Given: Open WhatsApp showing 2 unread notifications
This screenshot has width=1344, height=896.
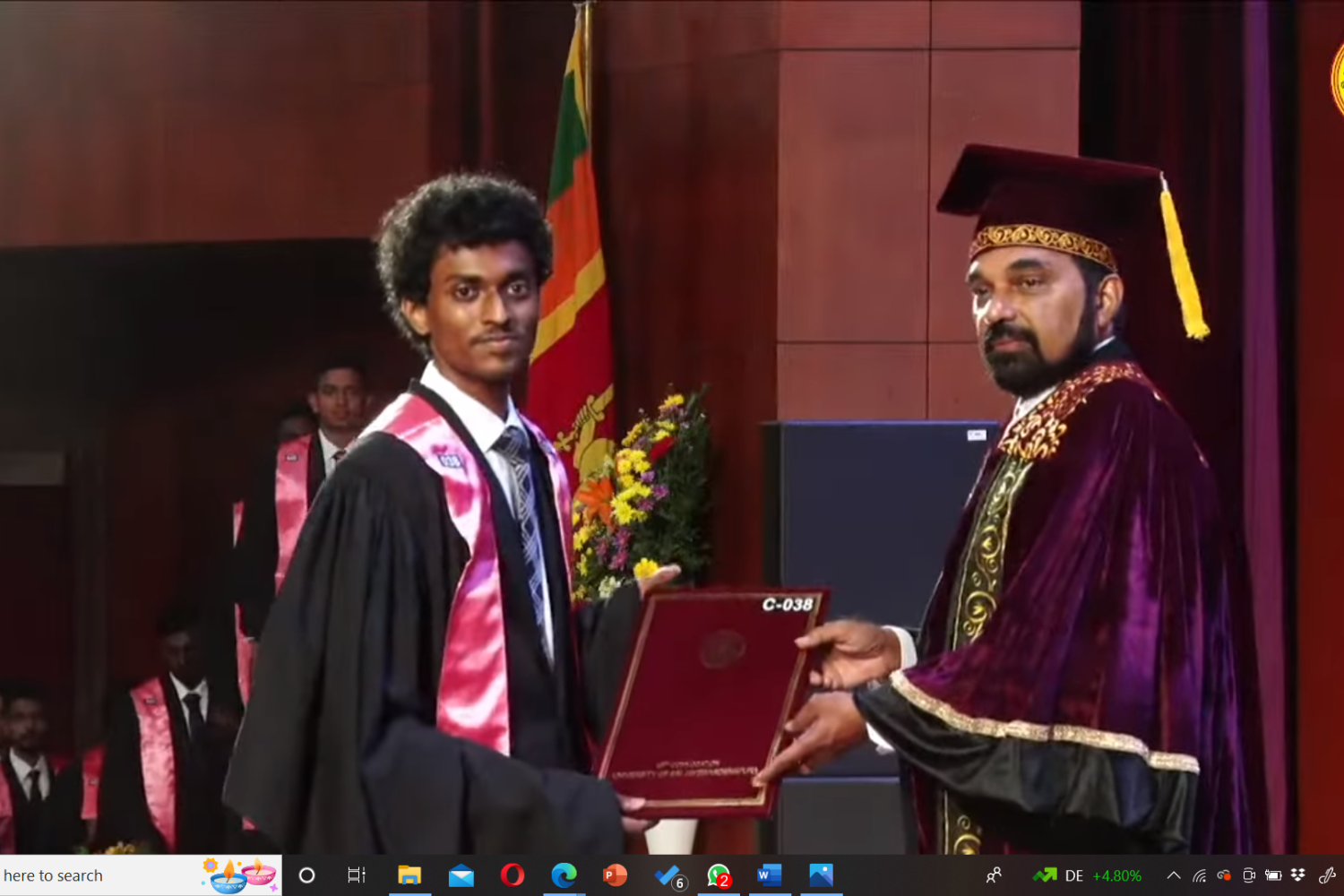Looking at the screenshot, I should 719,875.
